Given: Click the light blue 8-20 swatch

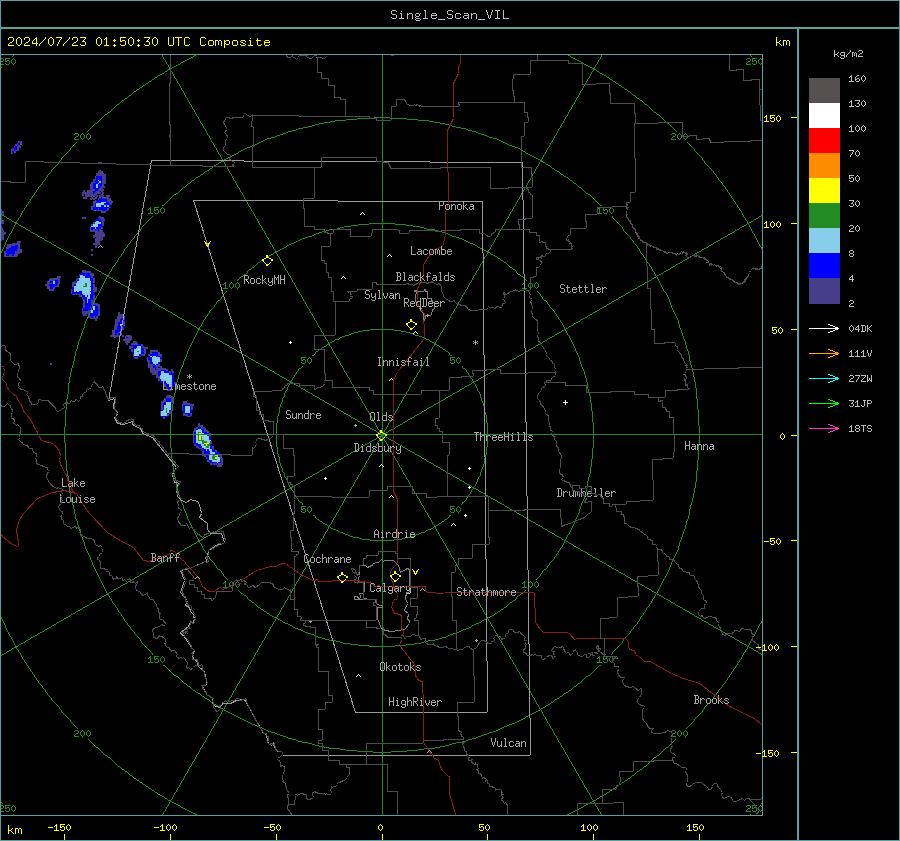Looking at the screenshot, I should pos(824,241).
